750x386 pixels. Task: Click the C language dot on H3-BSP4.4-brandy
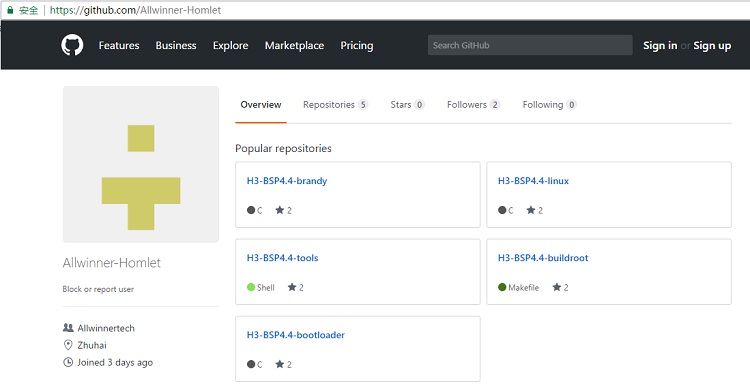pos(251,210)
